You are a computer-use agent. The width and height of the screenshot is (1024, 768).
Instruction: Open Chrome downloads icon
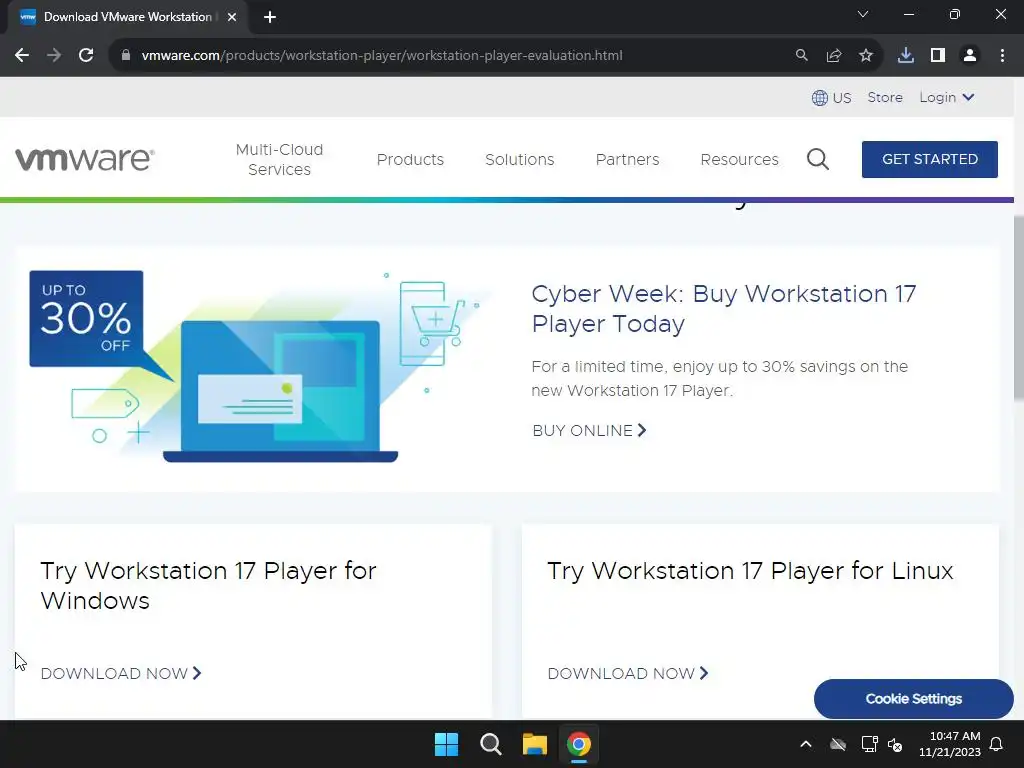tap(906, 56)
